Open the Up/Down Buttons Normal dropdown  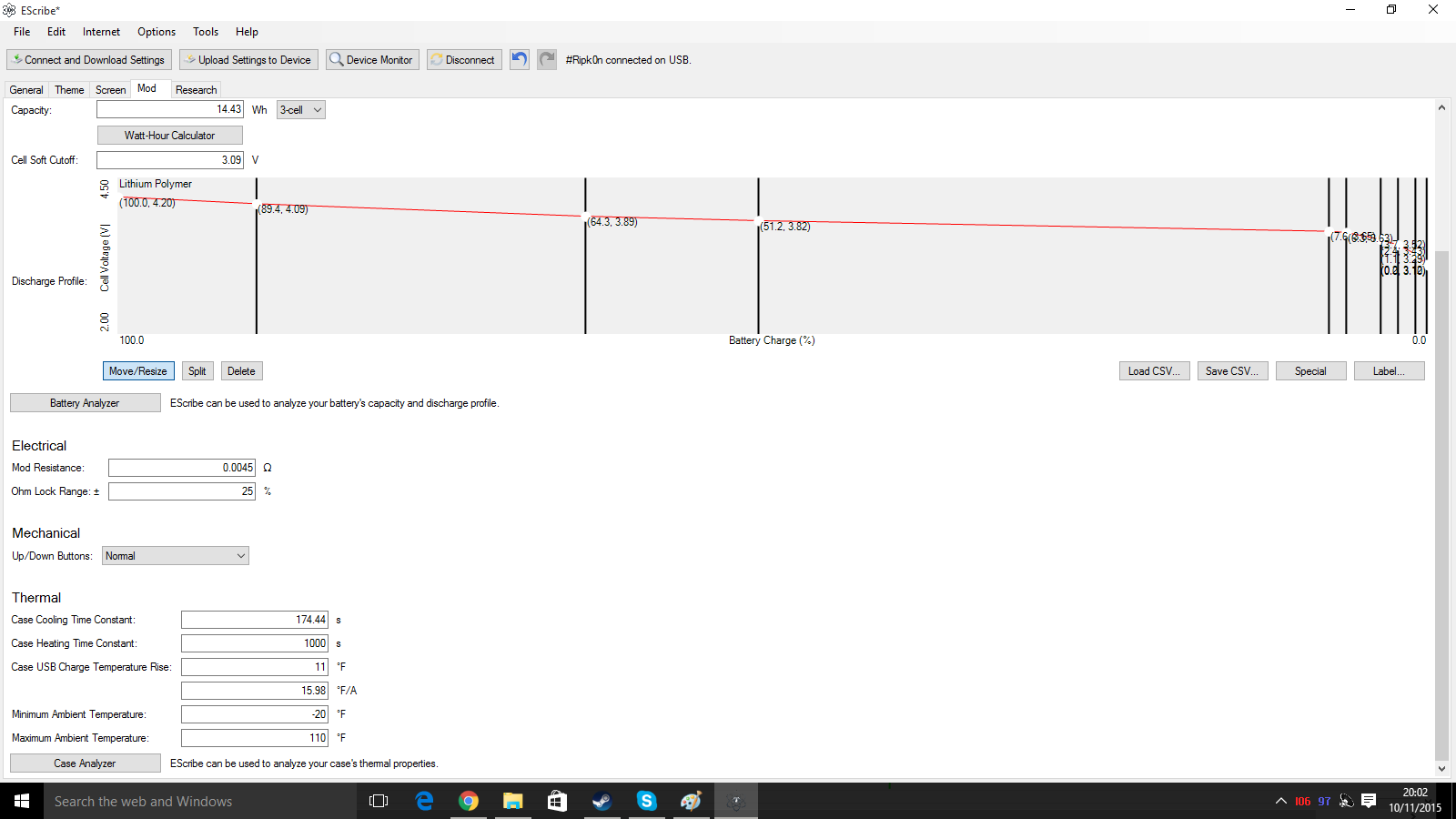click(175, 556)
